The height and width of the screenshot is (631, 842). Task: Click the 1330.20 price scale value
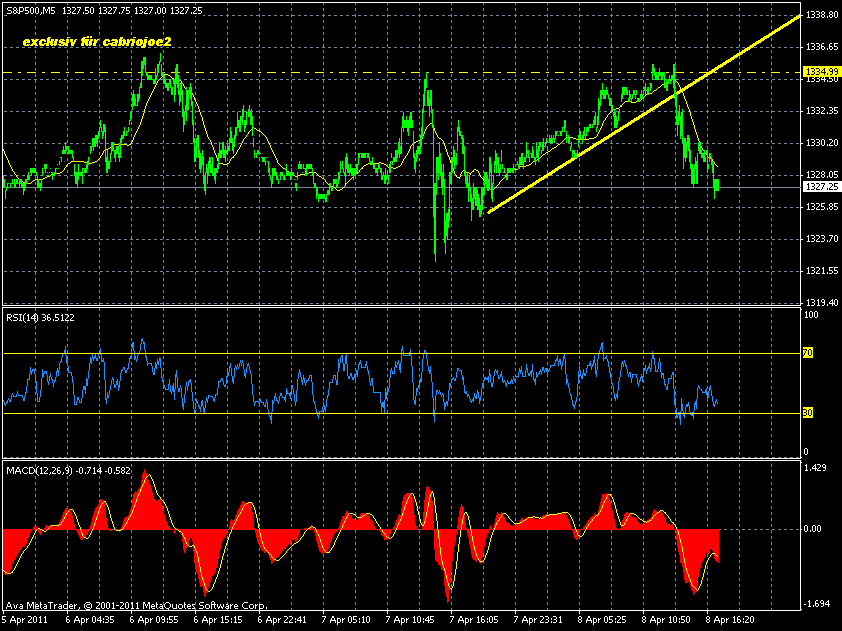[x=822, y=143]
